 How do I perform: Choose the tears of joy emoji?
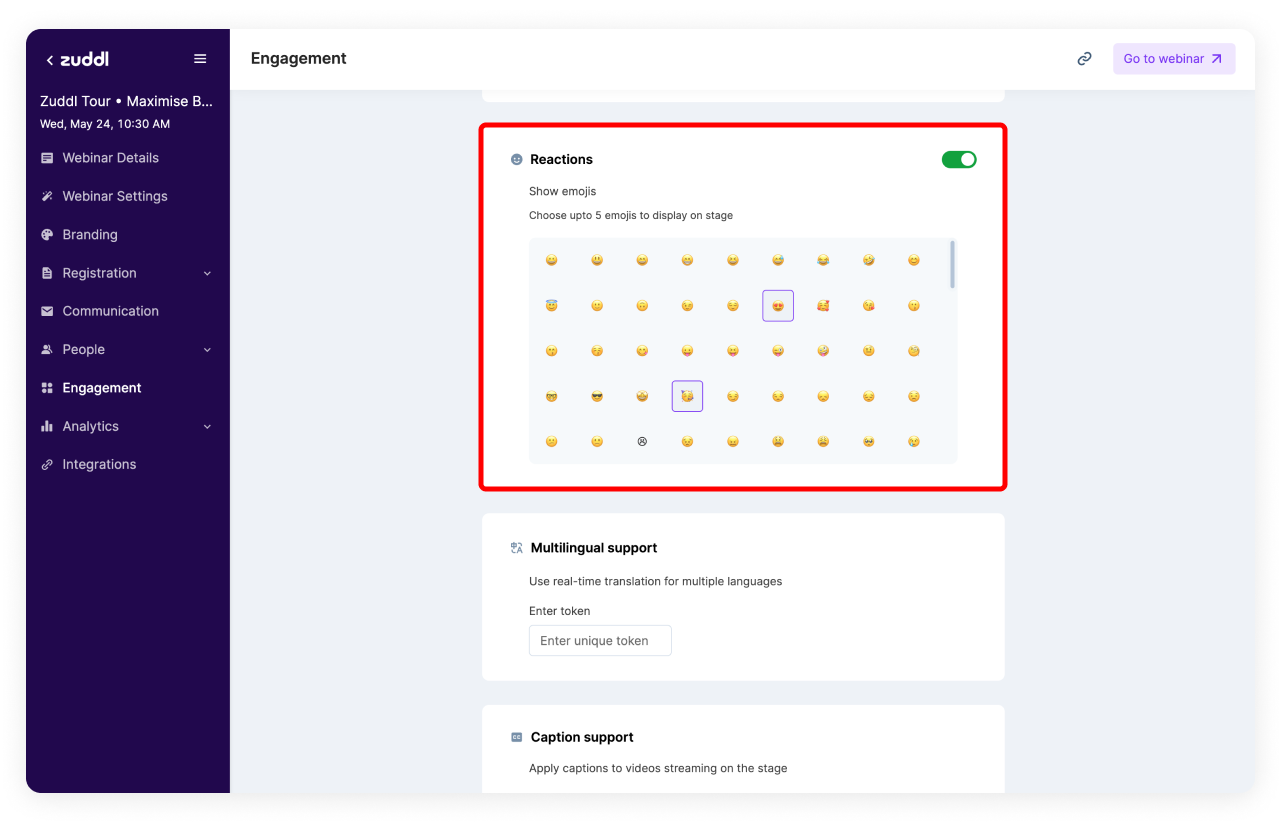point(823,260)
